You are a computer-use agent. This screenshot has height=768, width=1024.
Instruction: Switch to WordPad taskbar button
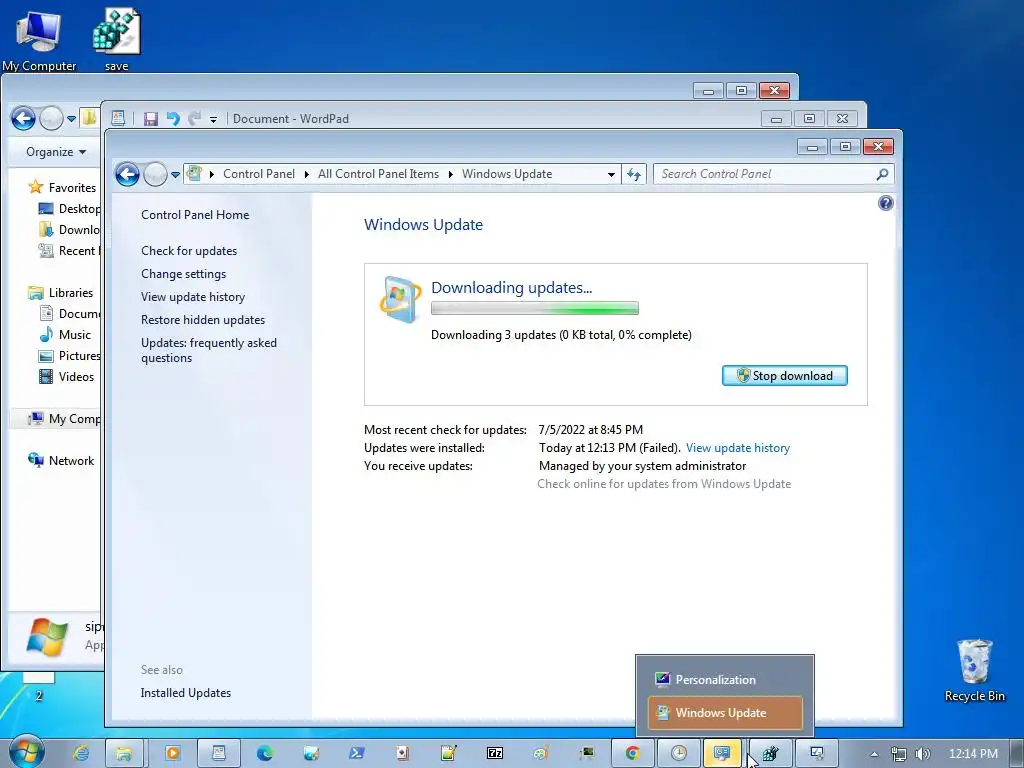pyautogui.click(x=219, y=753)
